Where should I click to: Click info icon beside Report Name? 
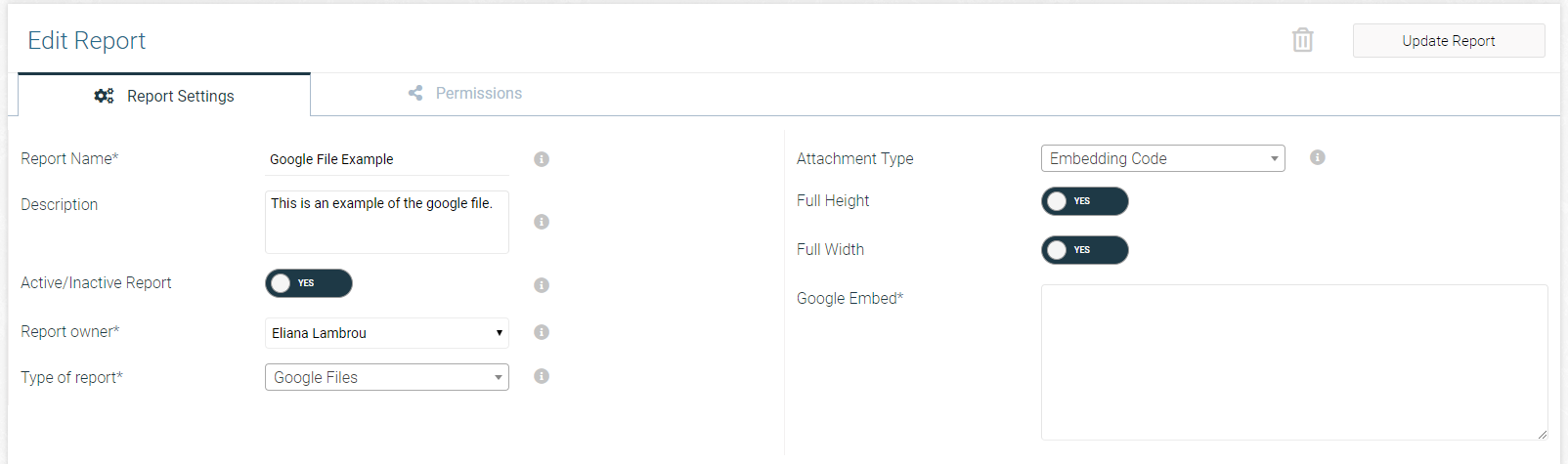coord(542,159)
